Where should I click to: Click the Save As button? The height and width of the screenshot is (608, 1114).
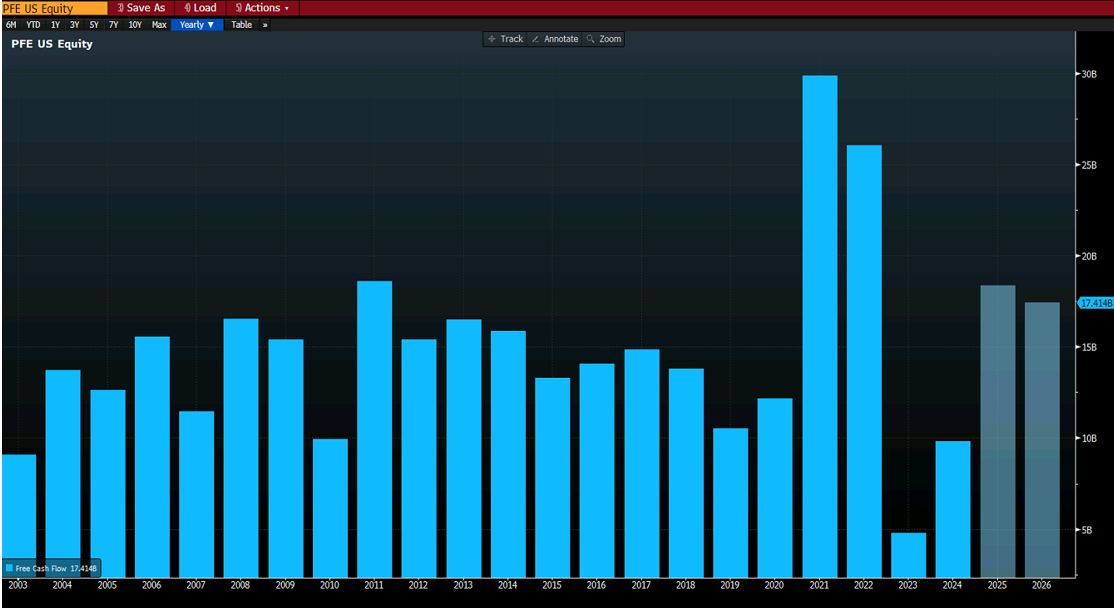point(141,8)
